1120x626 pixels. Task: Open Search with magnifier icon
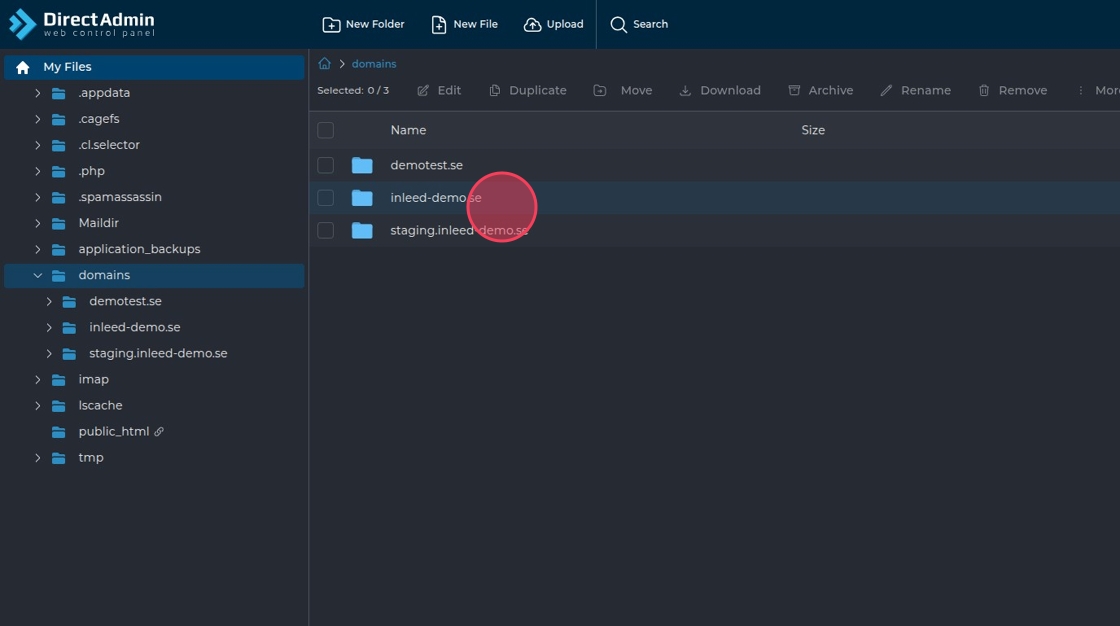coord(619,24)
